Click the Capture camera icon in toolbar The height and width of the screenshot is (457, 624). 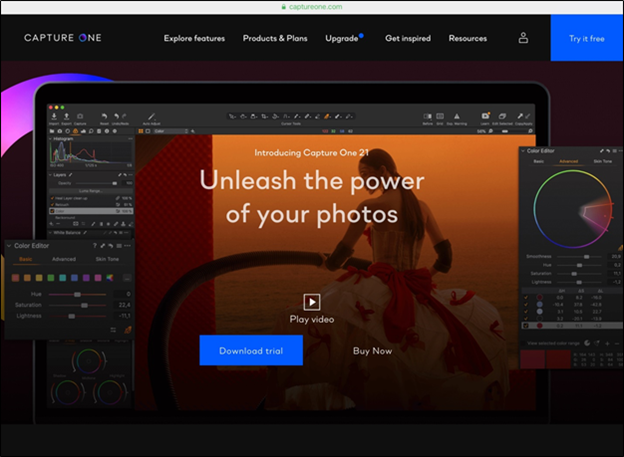pos(80,116)
